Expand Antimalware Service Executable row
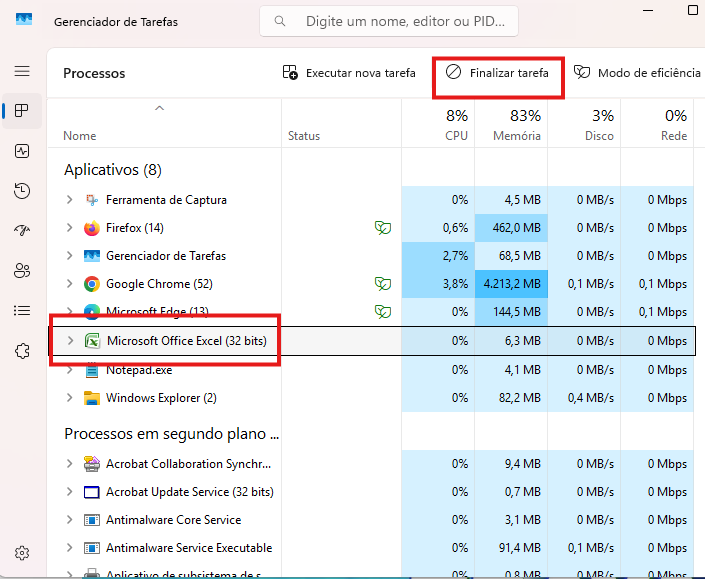The image size is (705, 579). click(x=70, y=548)
